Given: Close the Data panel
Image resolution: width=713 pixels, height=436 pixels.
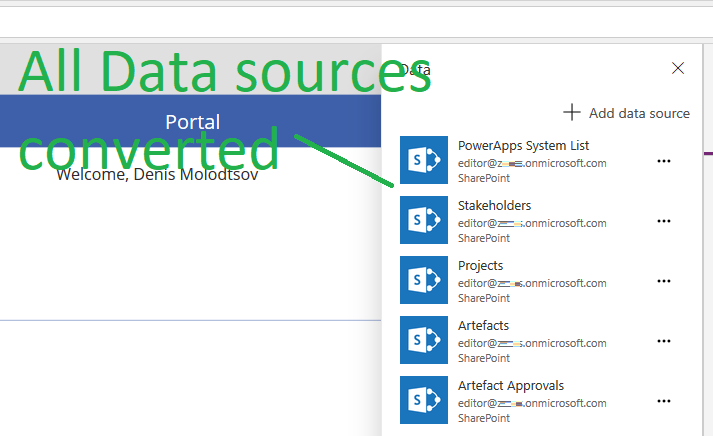Looking at the screenshot, I should 678,68.
